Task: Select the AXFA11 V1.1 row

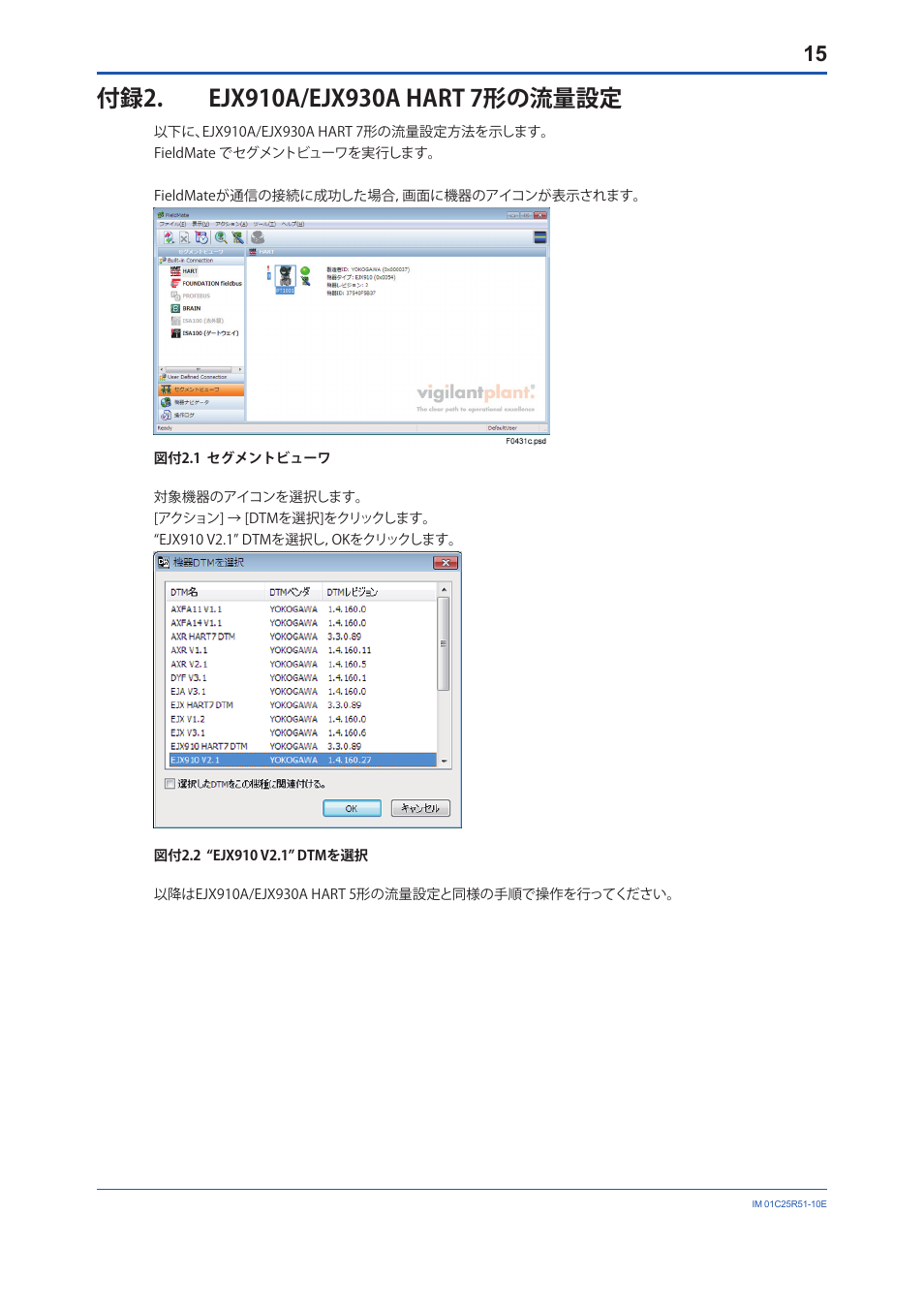Action: tap(302, 609)
